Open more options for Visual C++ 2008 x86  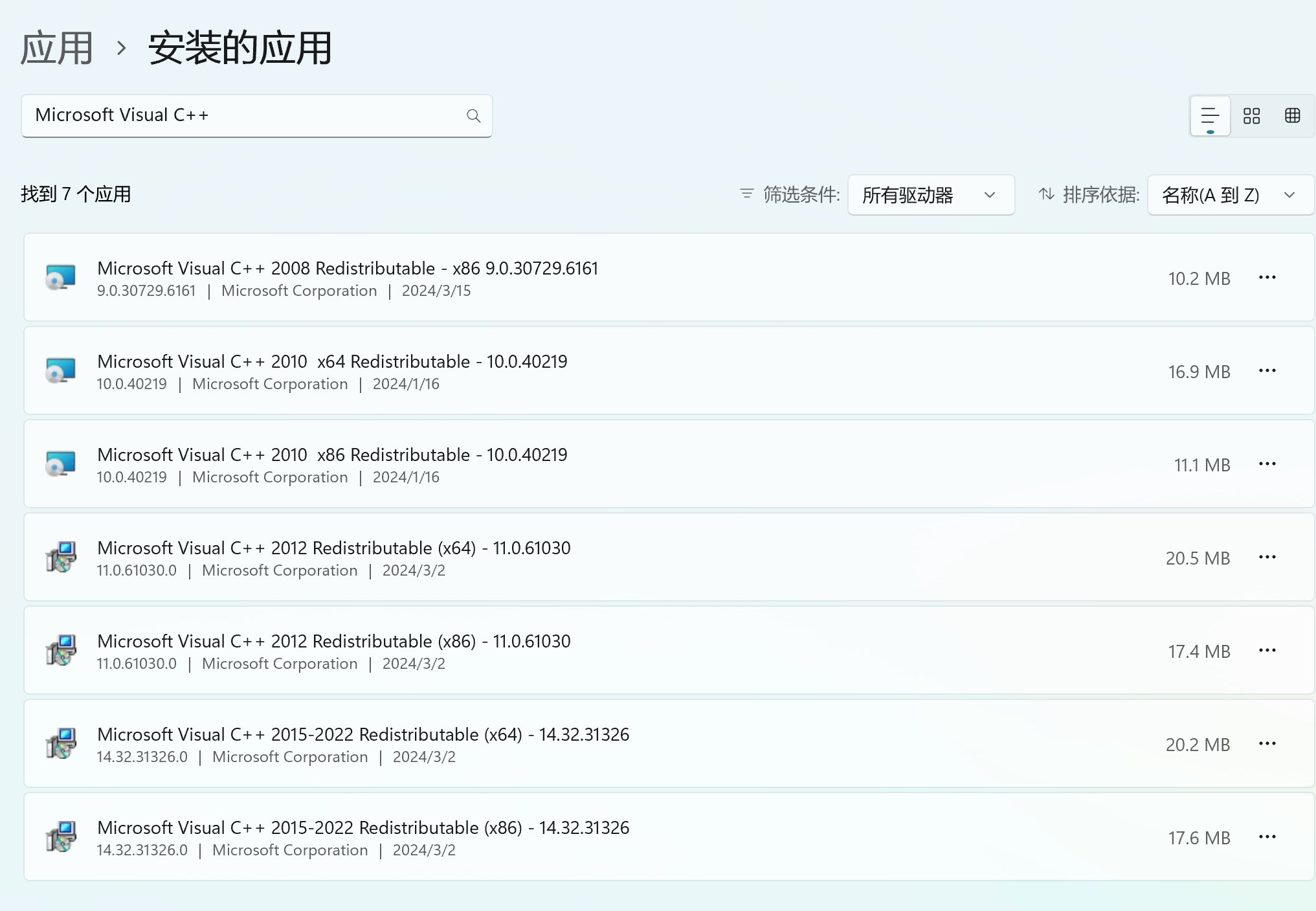coord(1267,277)
